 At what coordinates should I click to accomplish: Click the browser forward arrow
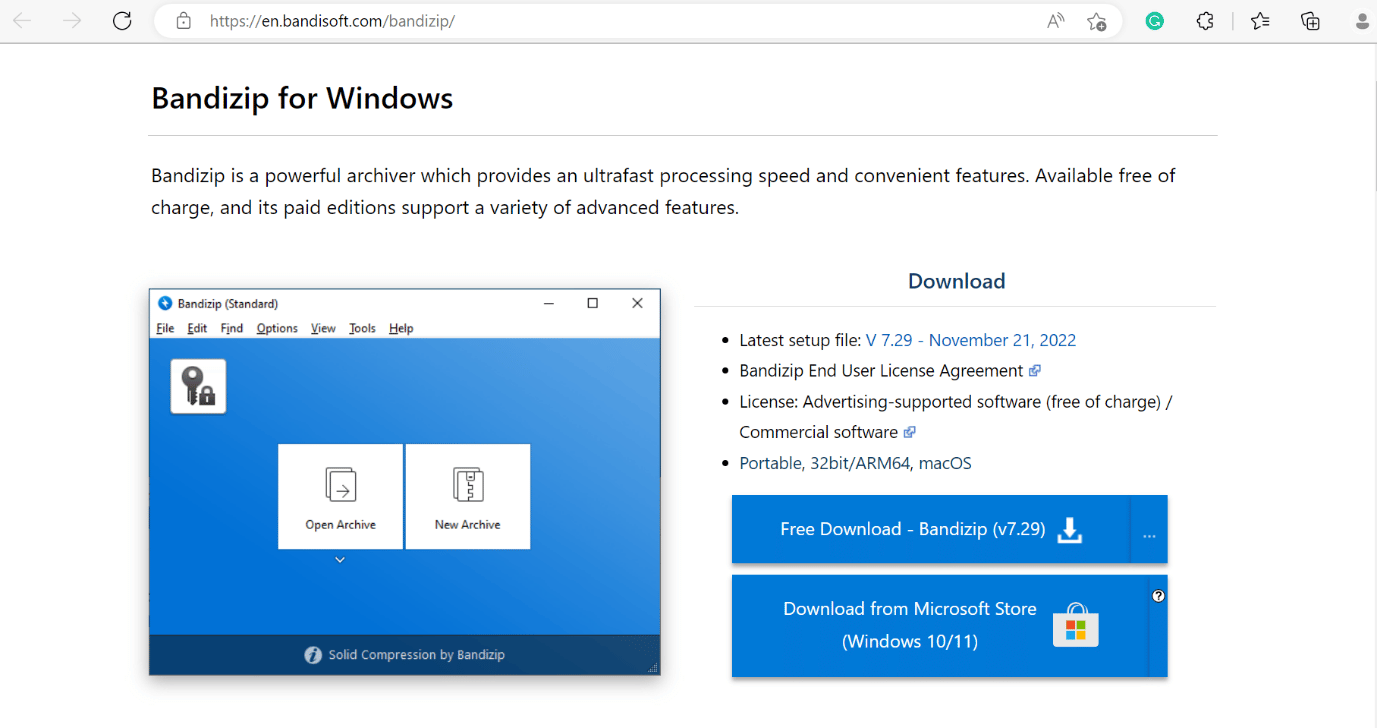point(72,21)
